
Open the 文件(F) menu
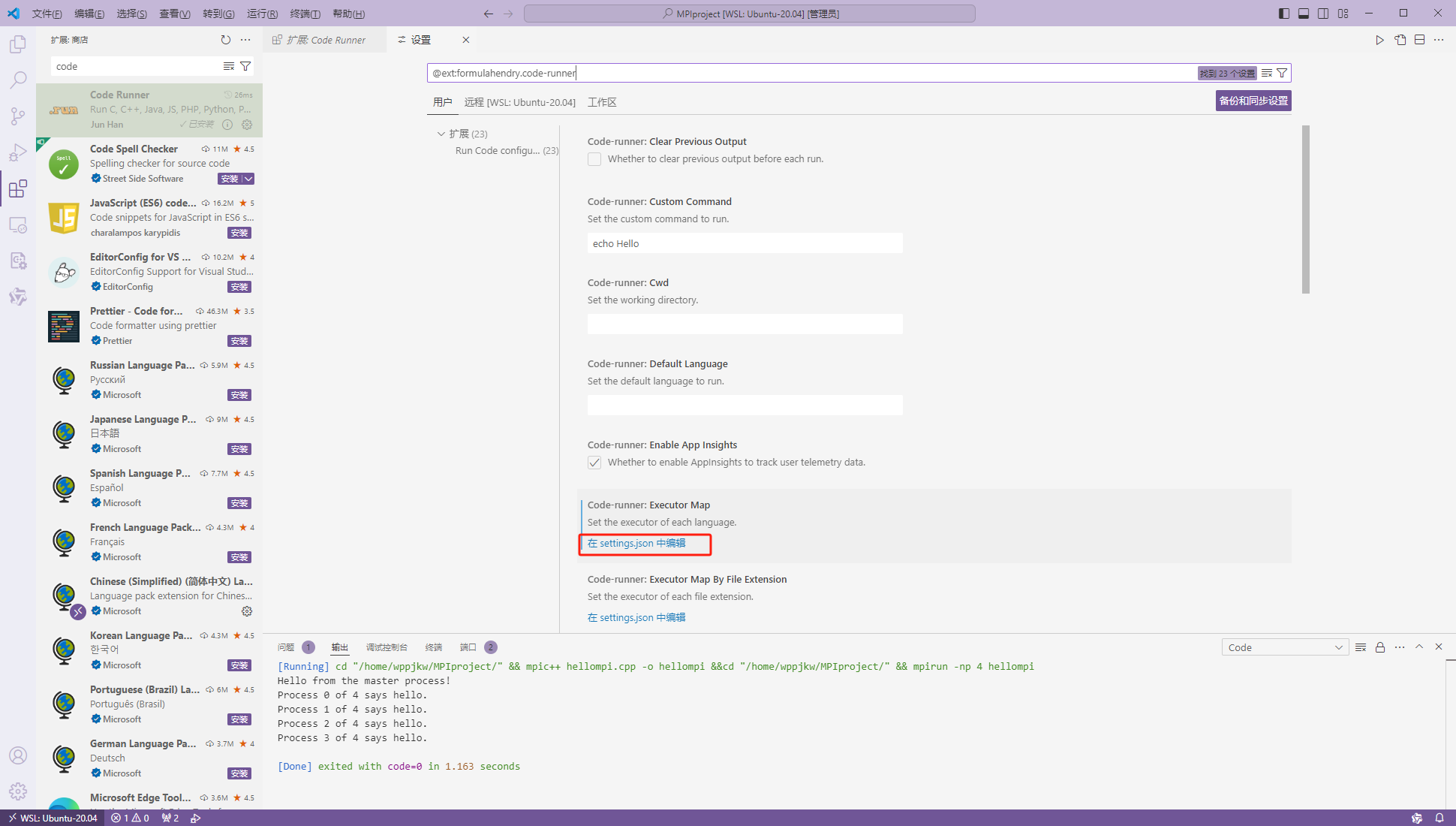[x=47, y=14]
